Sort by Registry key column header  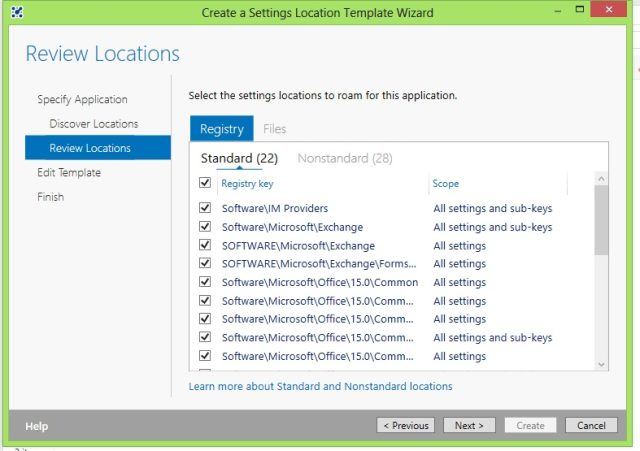[247, 184]
